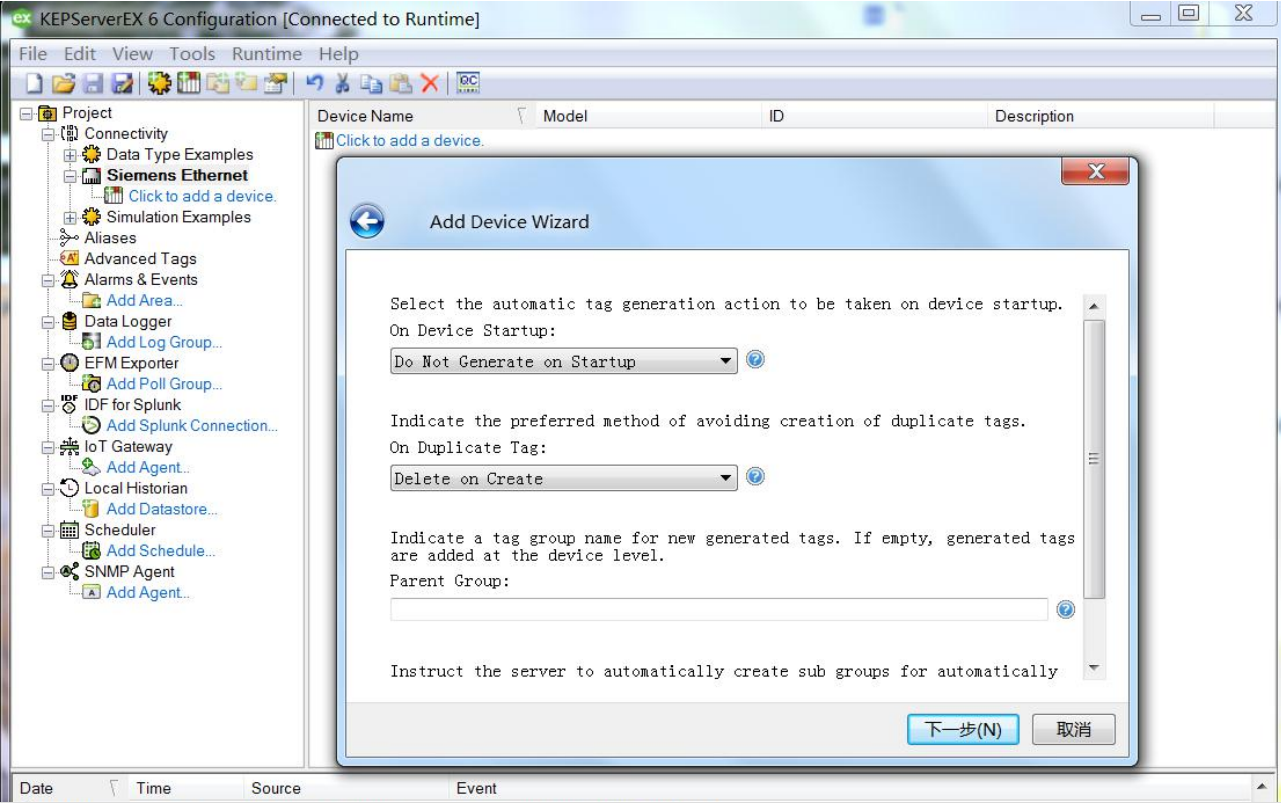
Task: Open the Help menu
Action: tap(338, 54)
